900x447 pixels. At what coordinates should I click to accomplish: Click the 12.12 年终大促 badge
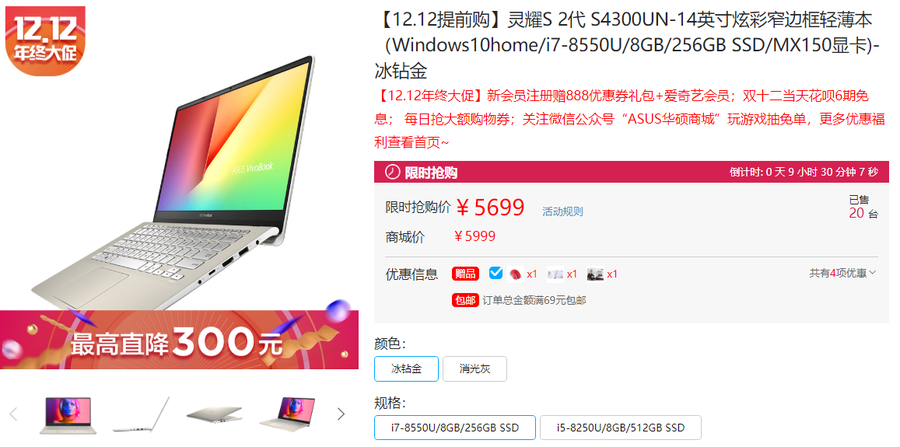coord(45,40)
